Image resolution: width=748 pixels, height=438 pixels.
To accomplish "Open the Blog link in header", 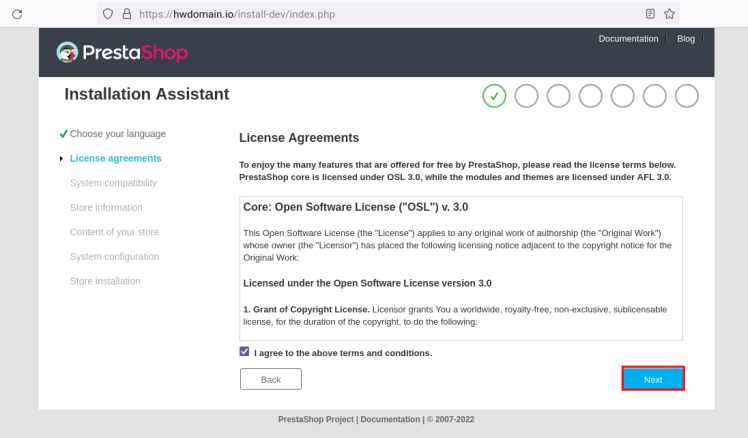I will (685, 39).
